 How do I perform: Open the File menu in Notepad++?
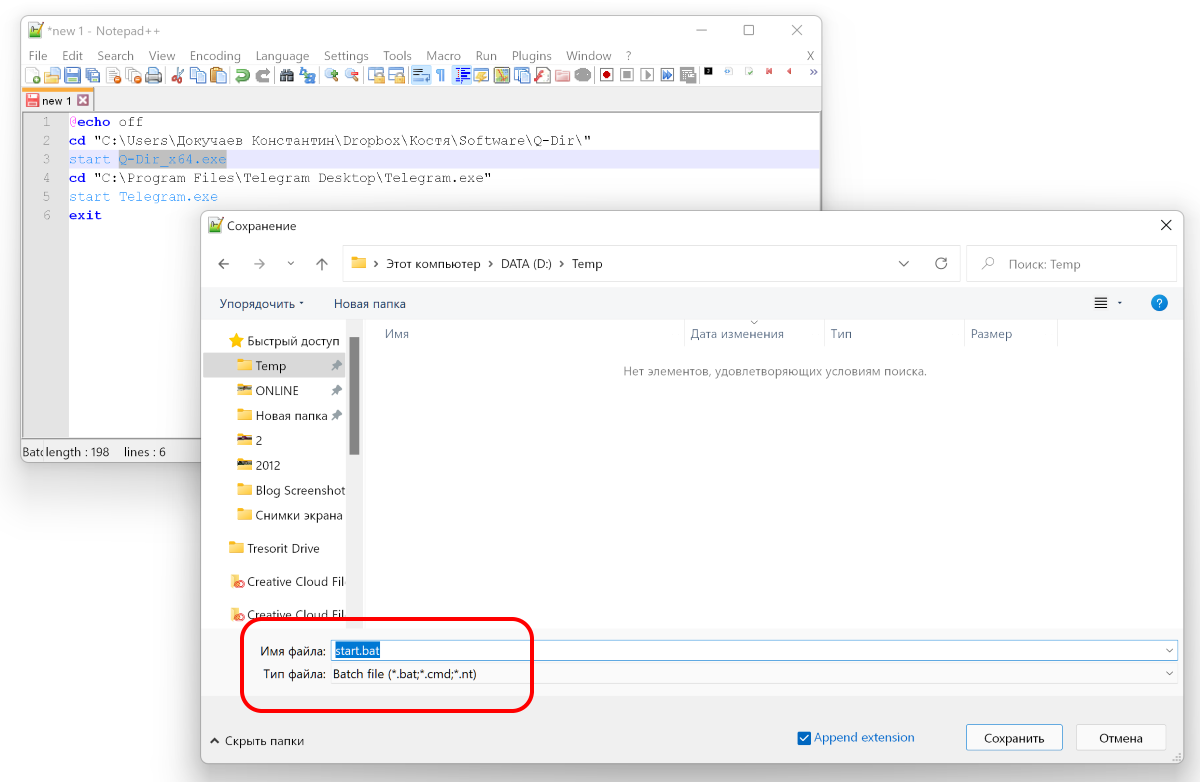[38, 56]
